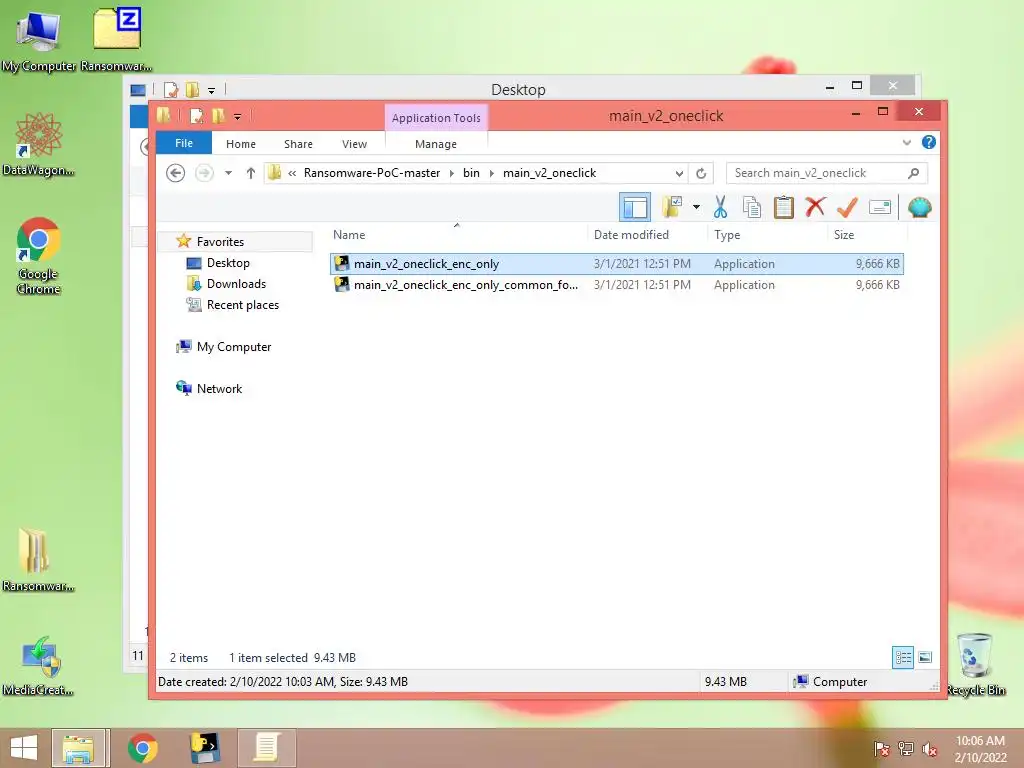Open Customize Quick Access Toolbar dropdown
The height and width of the screenshot is (768, 1024).
coord(238,117)
